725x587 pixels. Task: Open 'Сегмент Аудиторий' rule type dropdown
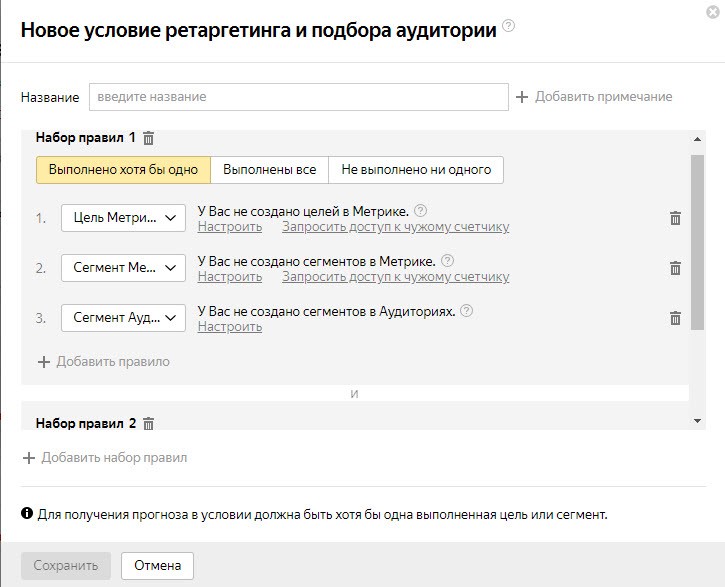coord(123,318)
